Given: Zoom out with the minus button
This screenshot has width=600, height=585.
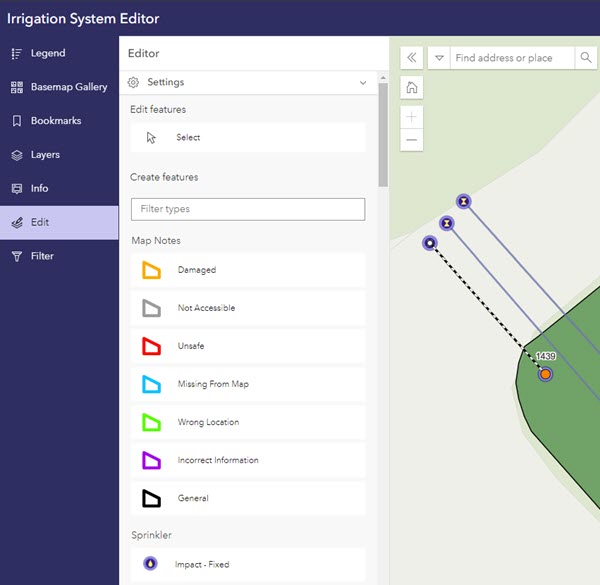Looking at the screenshot, I should coord(412,141).
